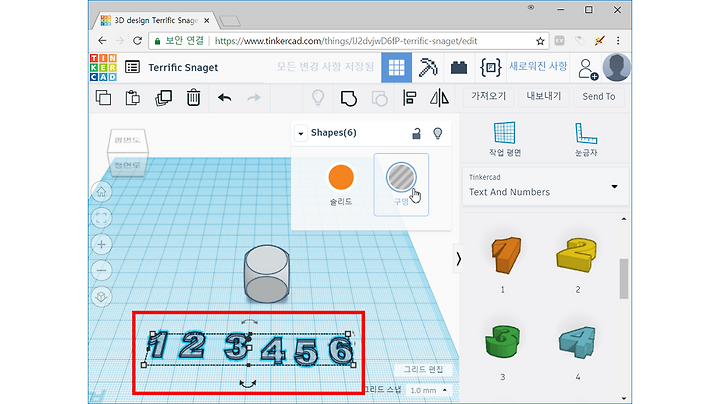Collapse the shapes side panel chevron
Image resolution: width=720 pixels, height=404 pixels.
458,259
